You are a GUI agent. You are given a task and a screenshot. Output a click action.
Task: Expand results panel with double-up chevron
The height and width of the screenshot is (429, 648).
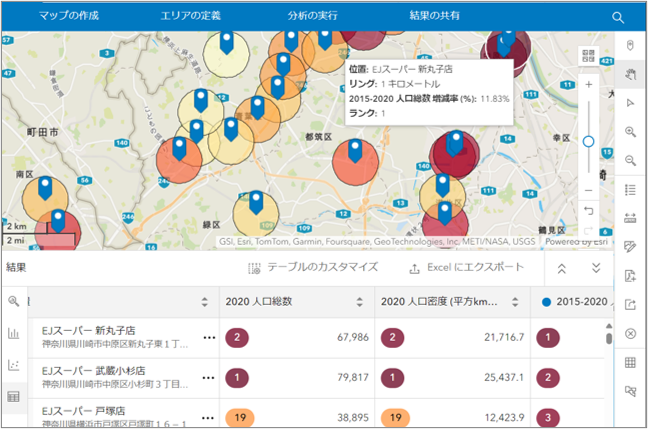point(562,268)
